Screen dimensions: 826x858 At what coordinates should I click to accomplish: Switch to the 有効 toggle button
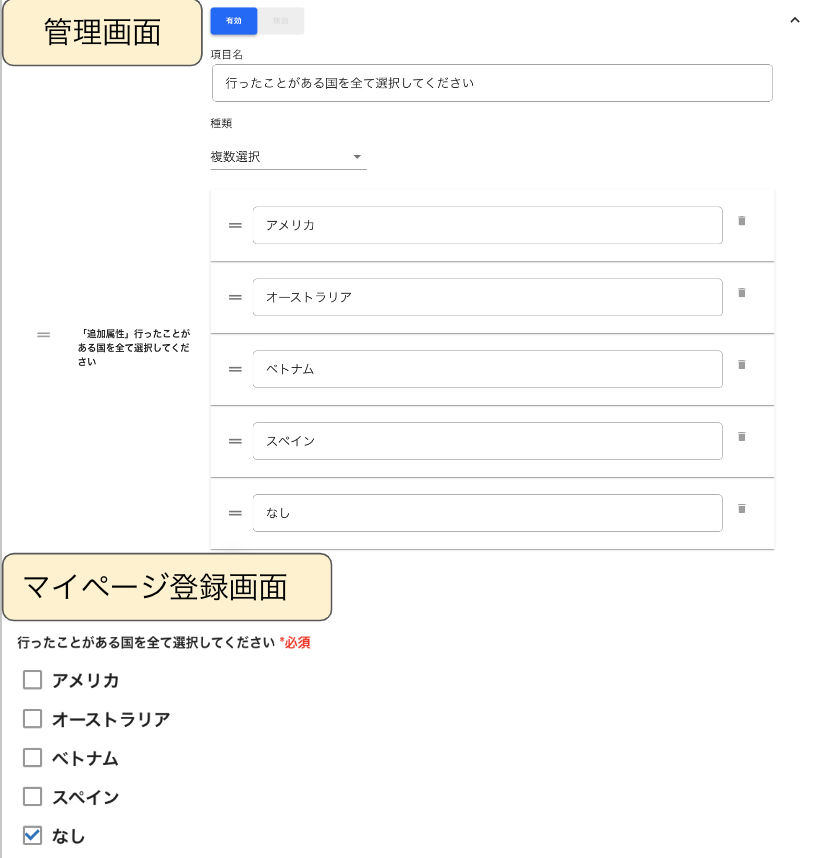pyautogui.click(x=234, y=21)
